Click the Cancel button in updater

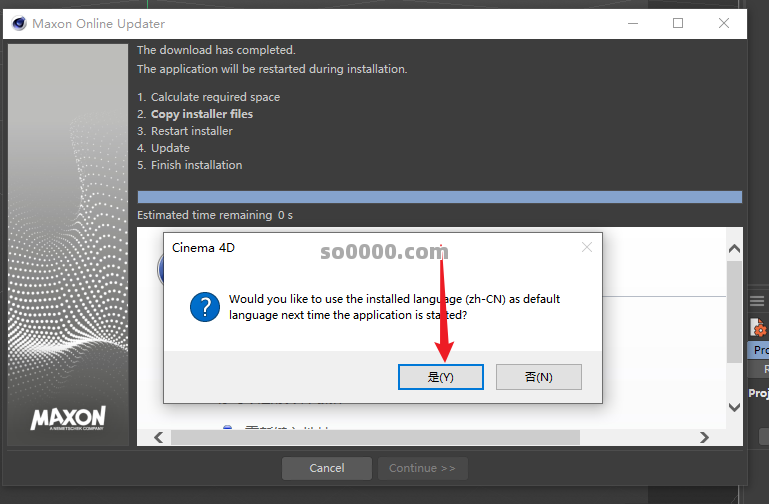click(326, 468)
